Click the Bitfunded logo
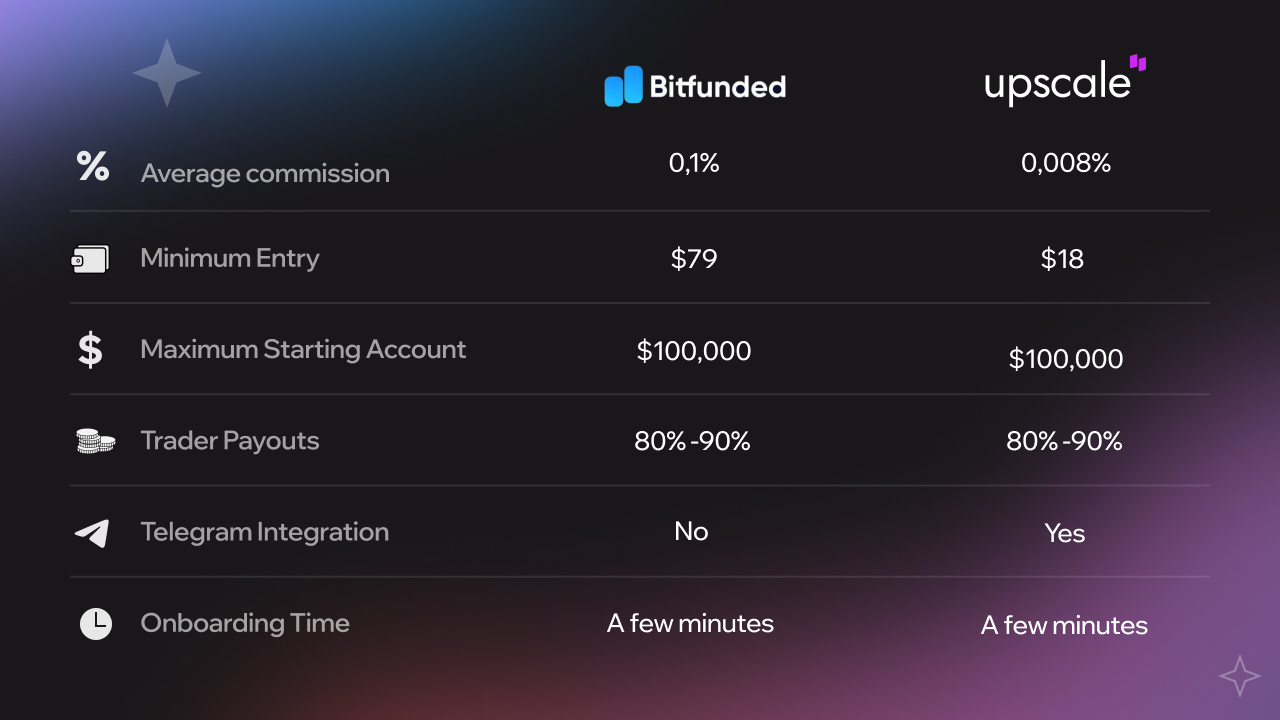 coord(695,86)
